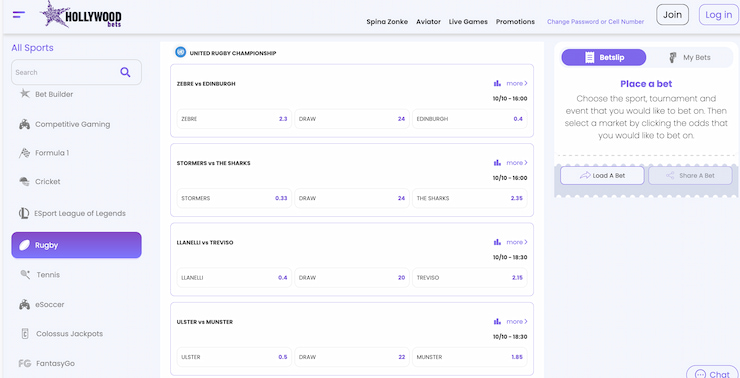Select Zebre odds 2.3

tap(235, 119)
